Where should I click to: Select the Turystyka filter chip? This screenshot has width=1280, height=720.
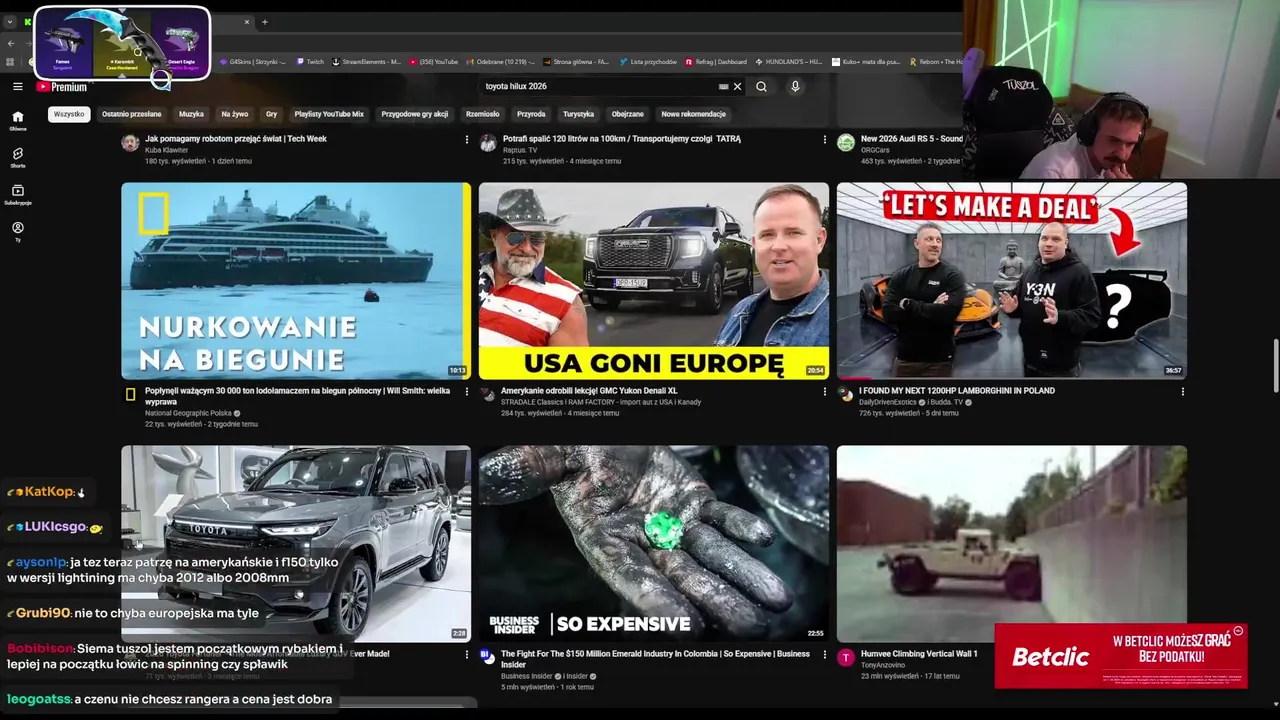(578, 114)
